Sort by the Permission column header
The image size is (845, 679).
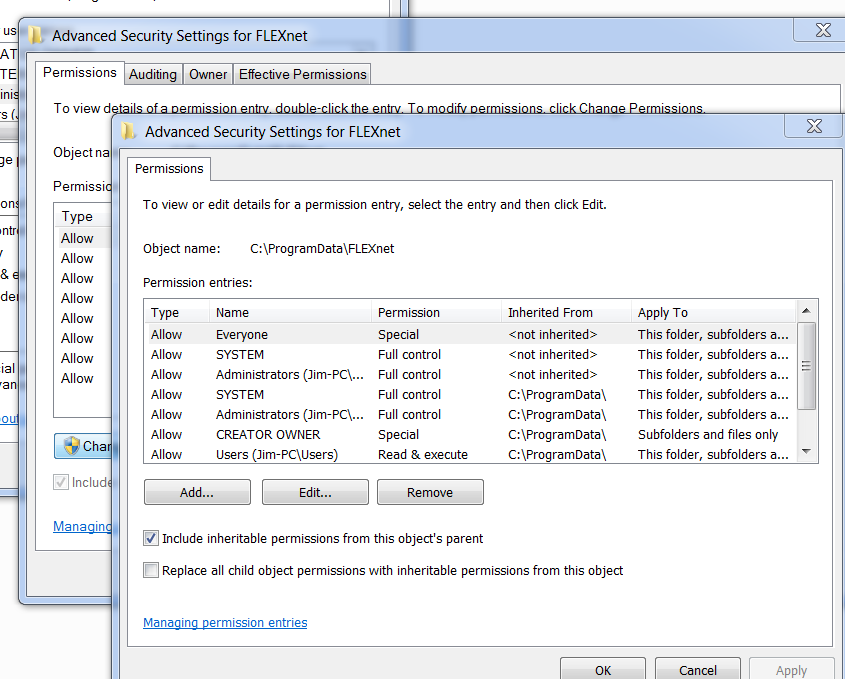[437, 313]
